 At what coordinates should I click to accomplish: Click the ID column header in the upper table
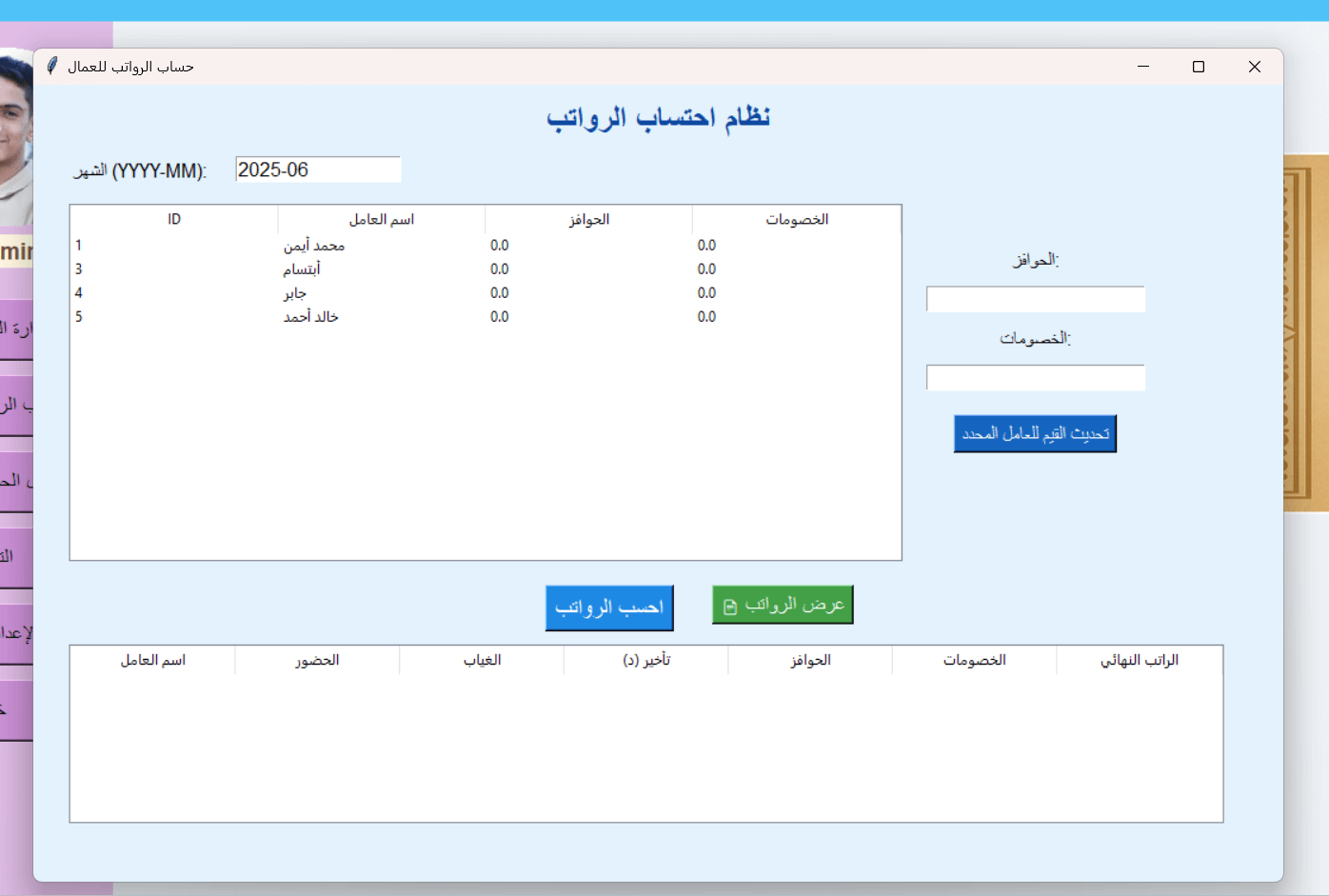(174, 219)
